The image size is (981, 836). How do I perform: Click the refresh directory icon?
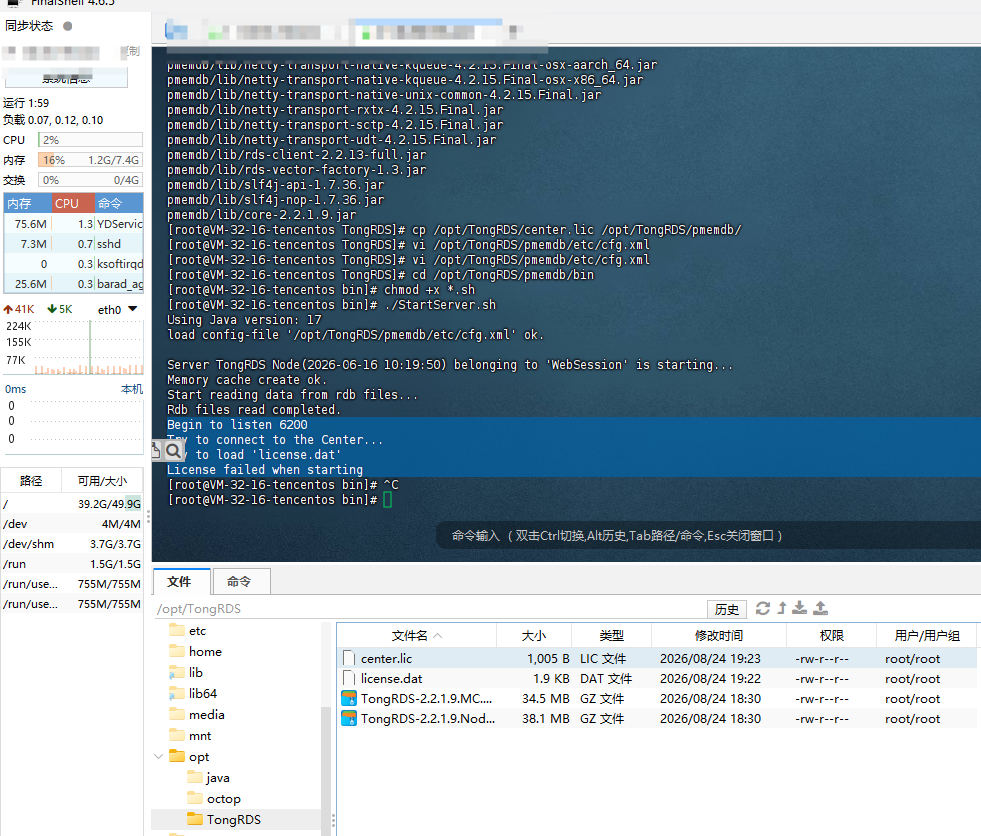[763, 608]
